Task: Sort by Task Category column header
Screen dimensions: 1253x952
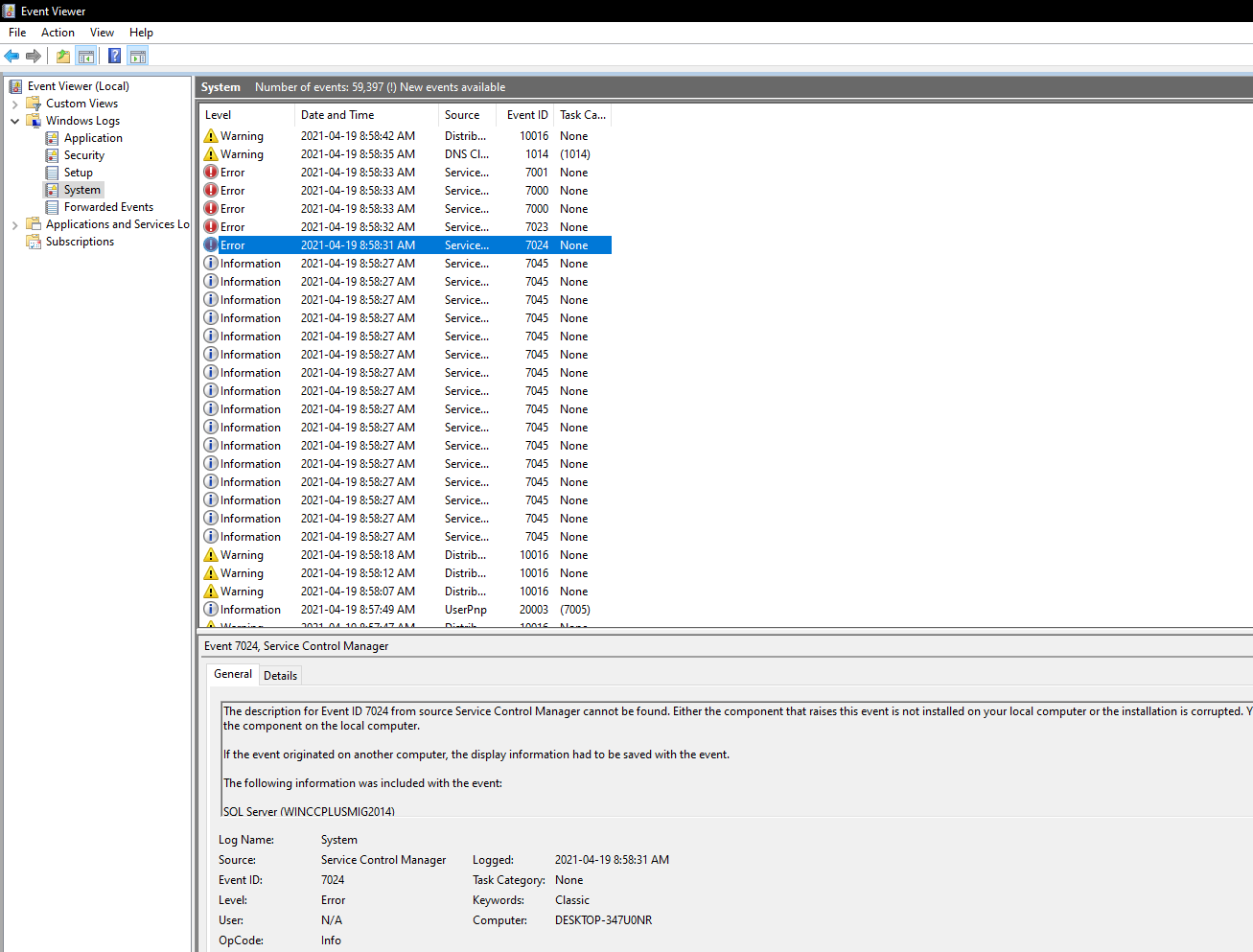Action: 583,115
